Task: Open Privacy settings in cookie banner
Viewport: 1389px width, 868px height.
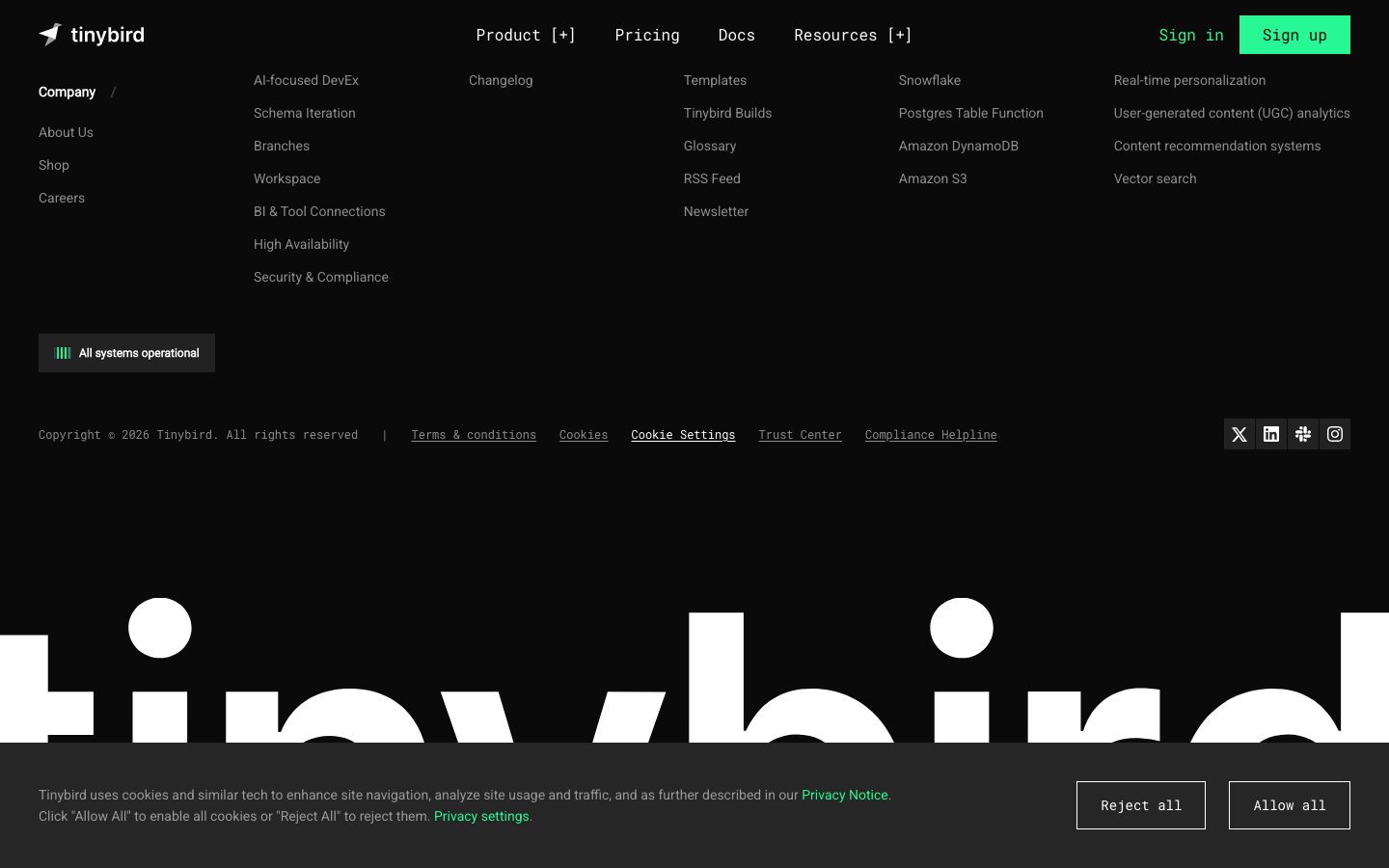Action: click(x=481, y=816)
